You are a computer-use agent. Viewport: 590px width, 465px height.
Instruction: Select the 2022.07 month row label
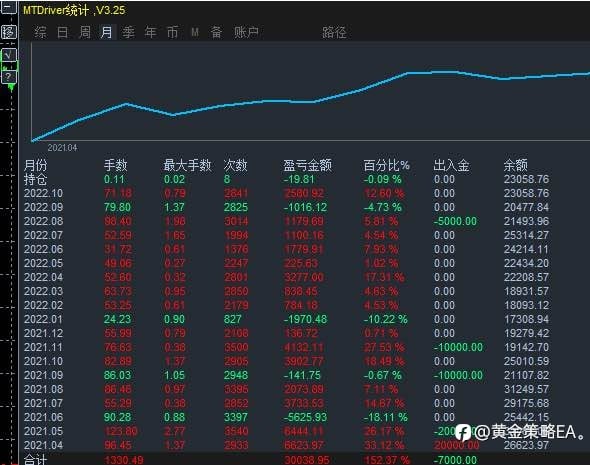tap(43, 236)
